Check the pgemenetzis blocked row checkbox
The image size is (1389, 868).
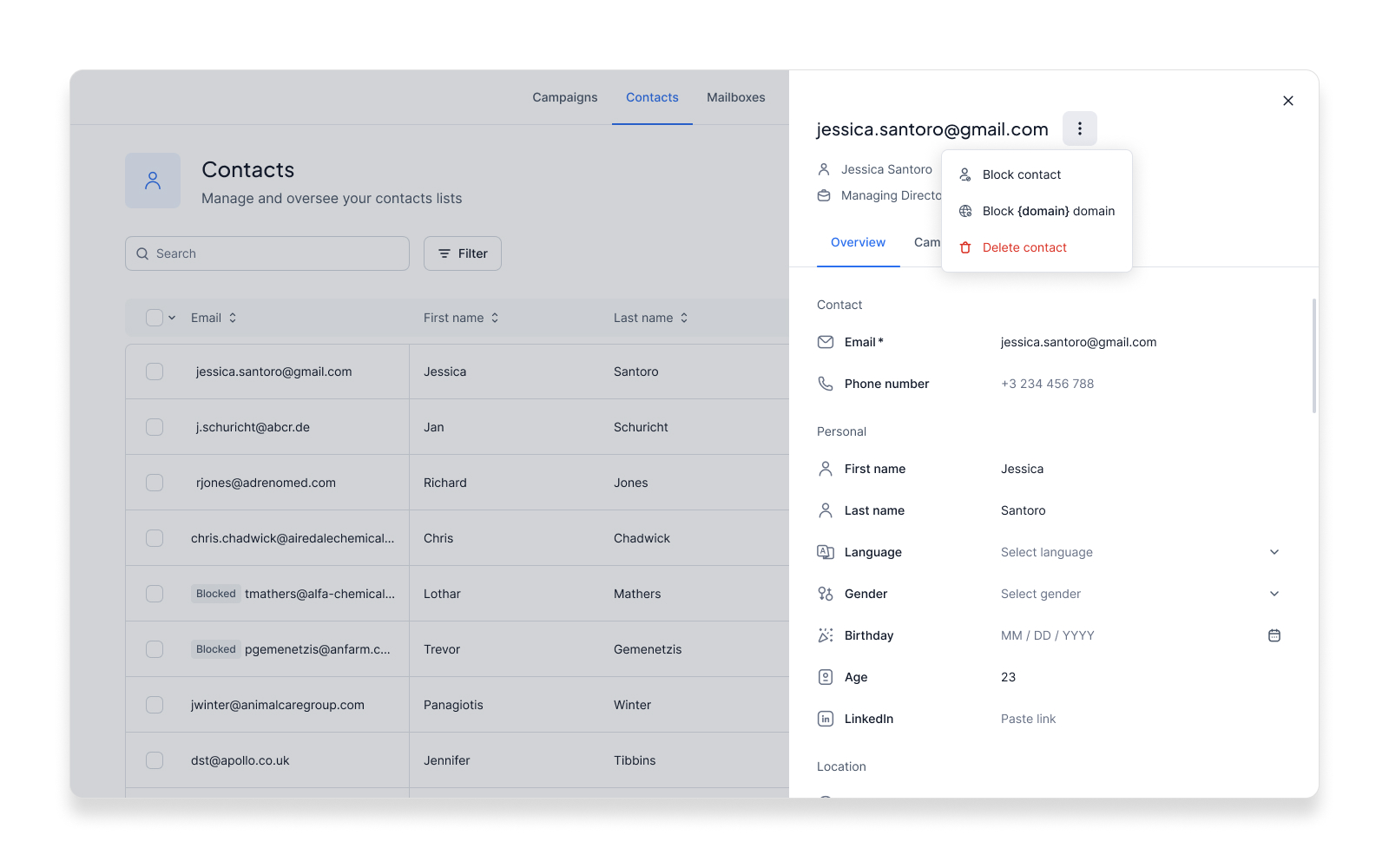click(155, 649)
